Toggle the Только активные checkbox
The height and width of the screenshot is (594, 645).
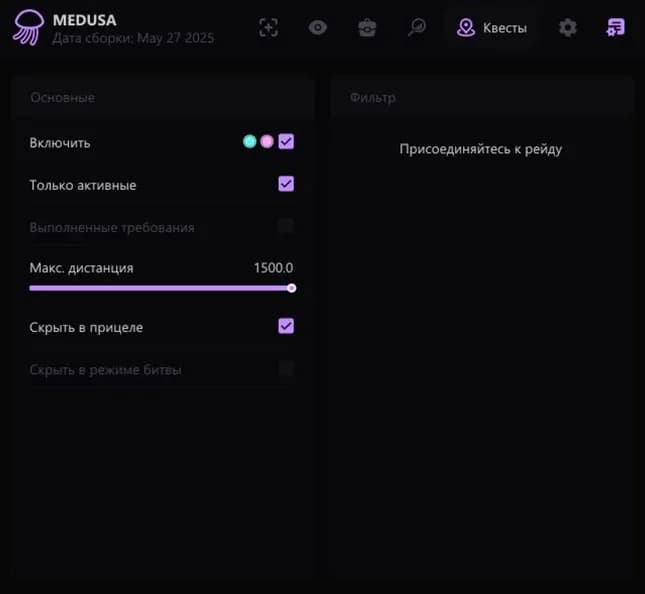pos(286,184)
